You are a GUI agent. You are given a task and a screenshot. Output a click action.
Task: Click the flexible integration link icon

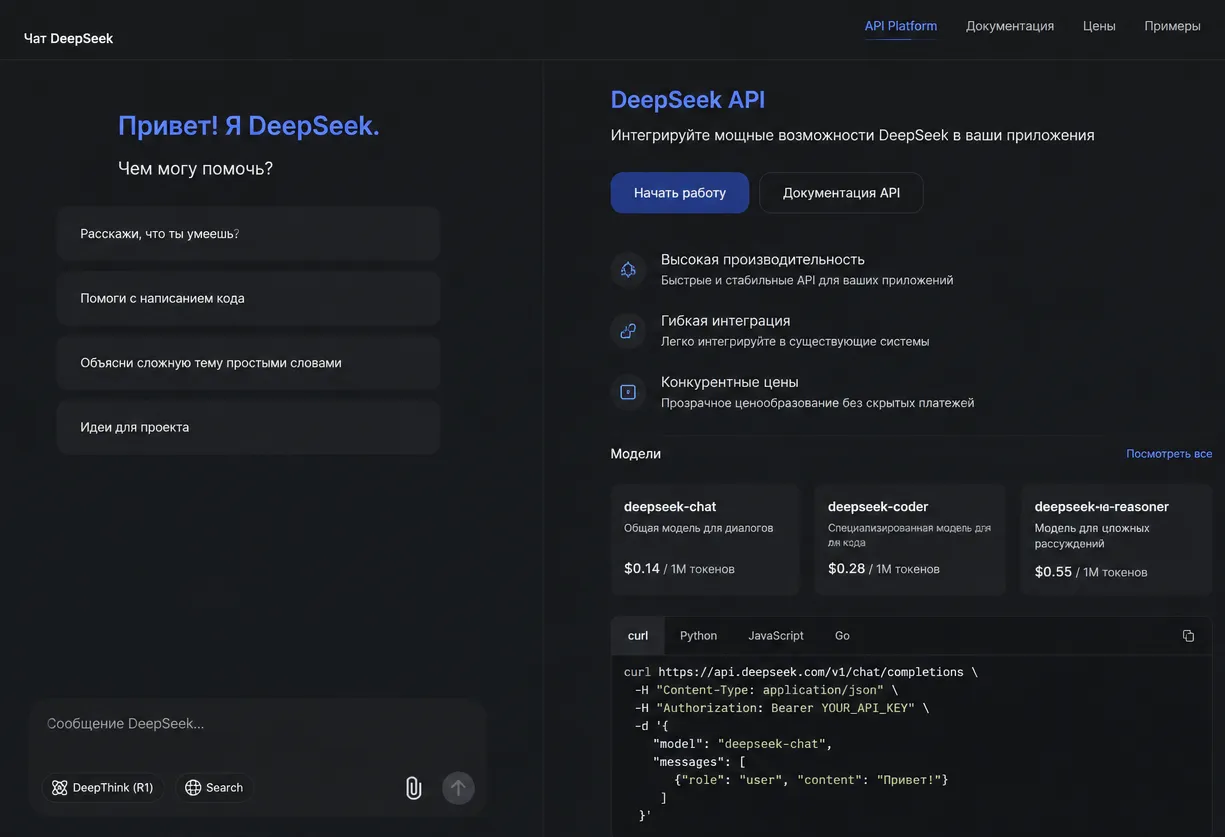628,330
